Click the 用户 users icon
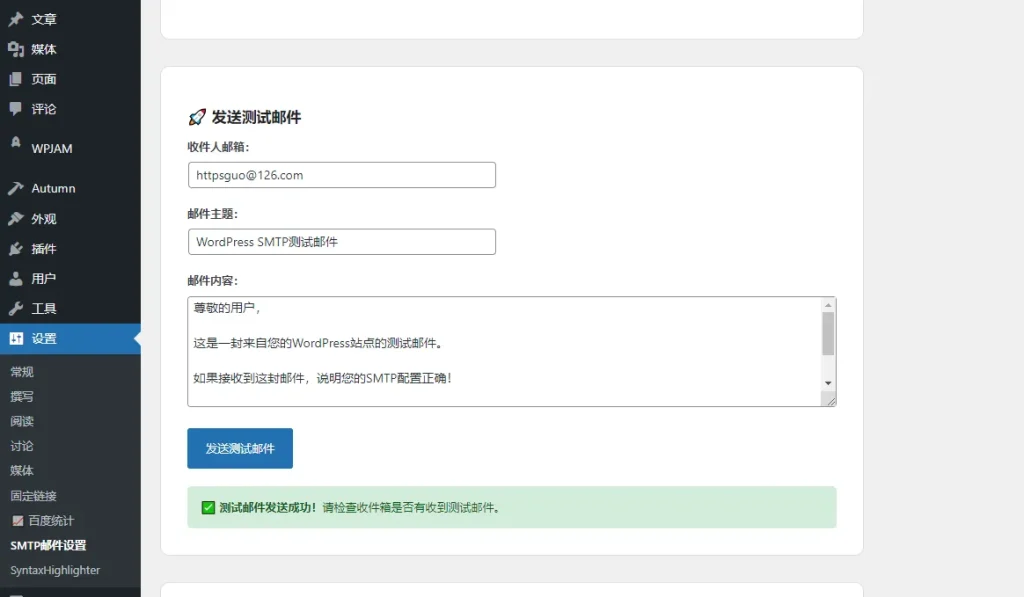Screen dimensions: 1024x597 [16, 279]
